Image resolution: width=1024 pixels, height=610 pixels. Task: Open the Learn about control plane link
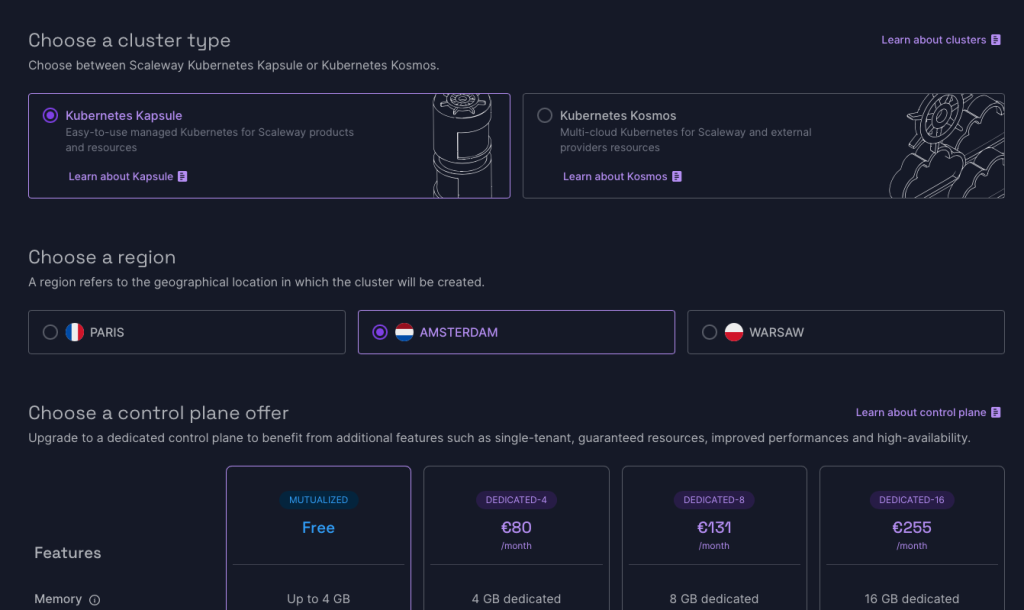(920, 412)
